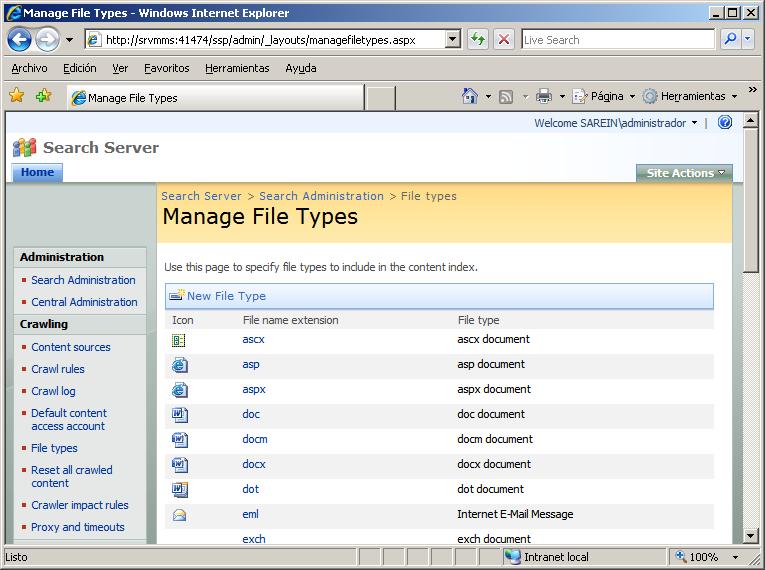Open the 100% zoom level dropdown
Viewport: 765px width, 570px height.
[x=735, y=557]
